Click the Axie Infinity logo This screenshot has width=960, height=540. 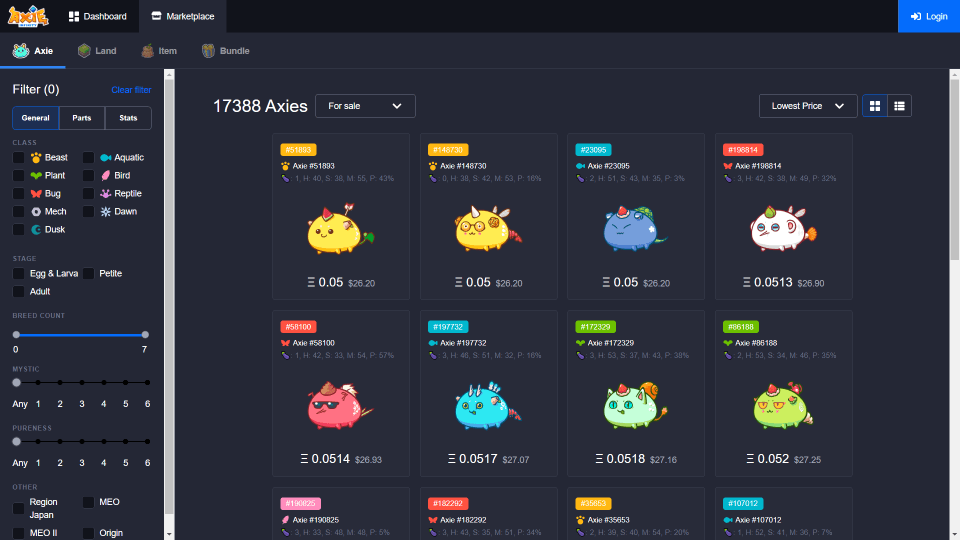point(27,16)
